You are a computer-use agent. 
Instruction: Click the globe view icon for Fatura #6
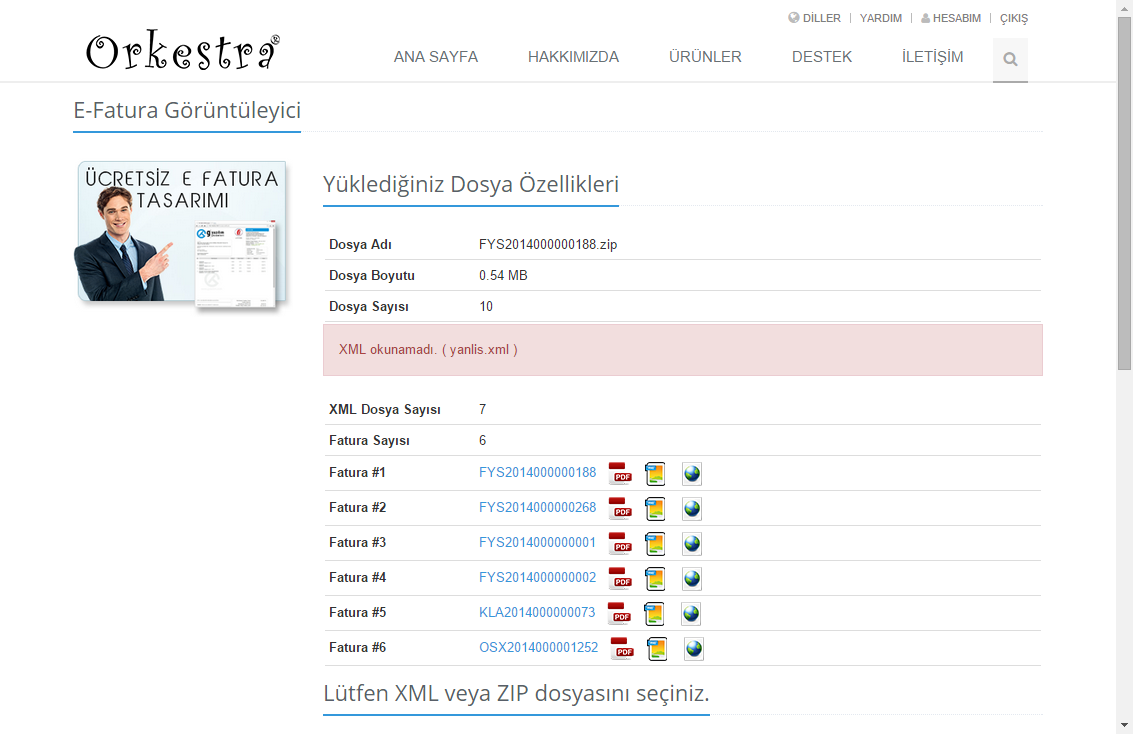(x=692, y=648)
